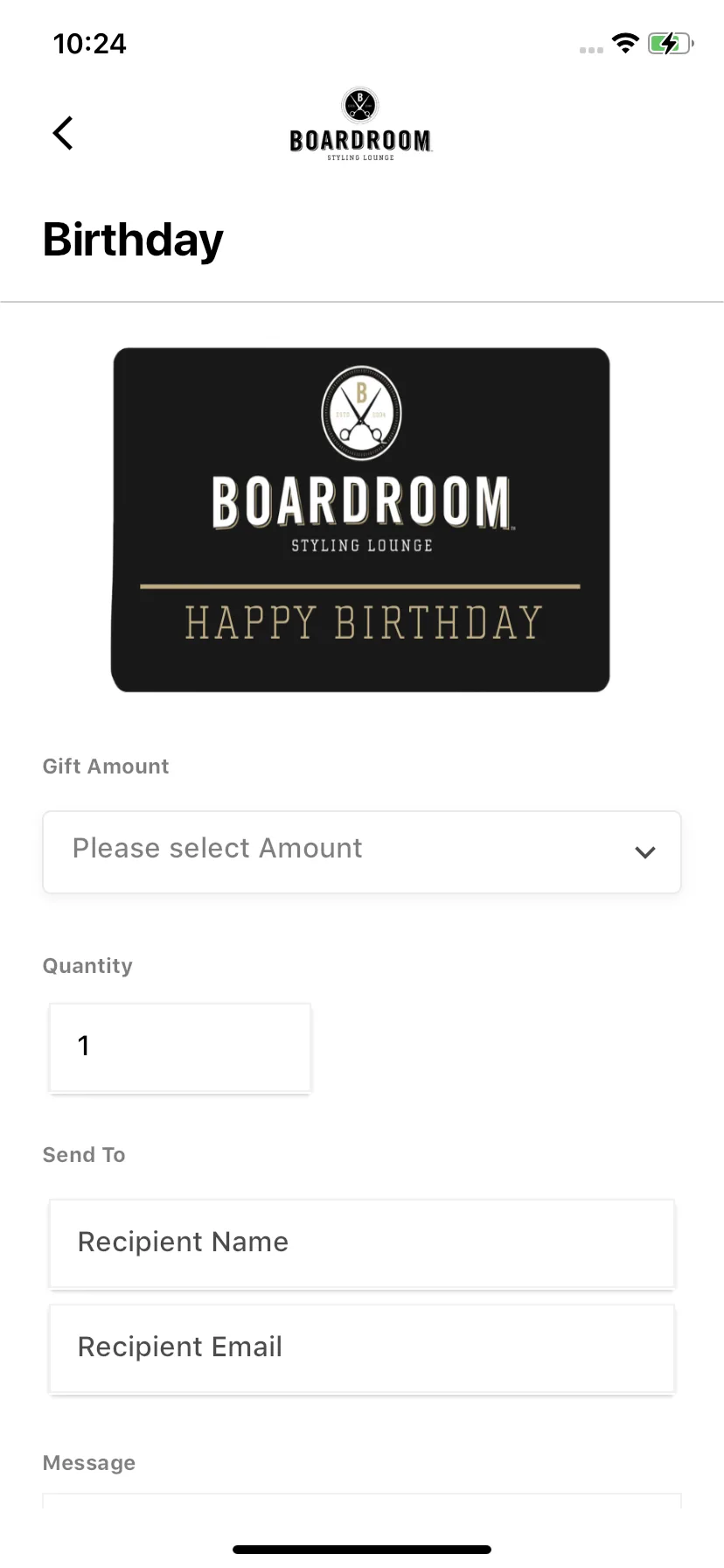Focus the Message text box
Viewport: 724px width, 1568px height.
tap(362, 1501)
